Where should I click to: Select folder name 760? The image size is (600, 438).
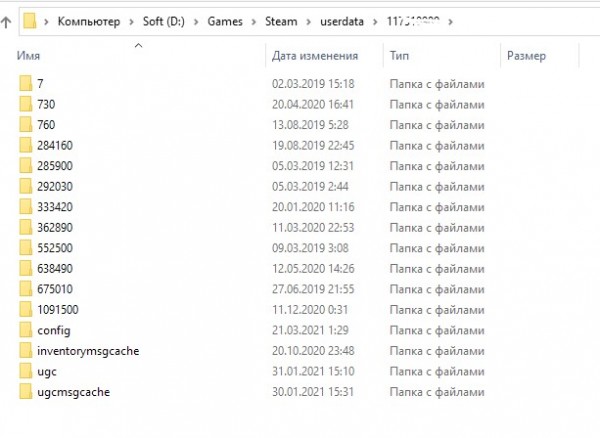click(46, 125)
